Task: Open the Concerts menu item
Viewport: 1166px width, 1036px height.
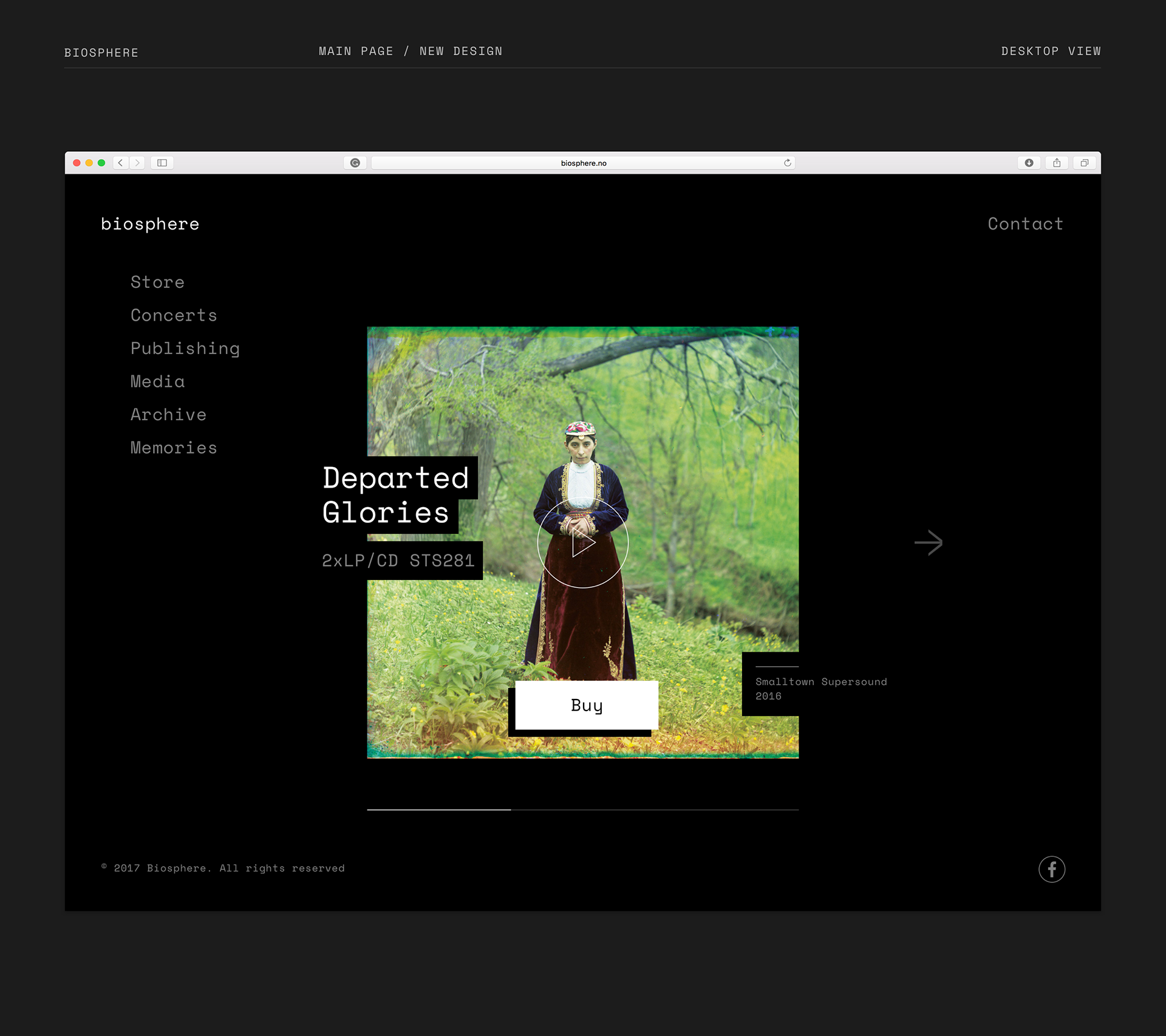Action: (x=174, y=315)
